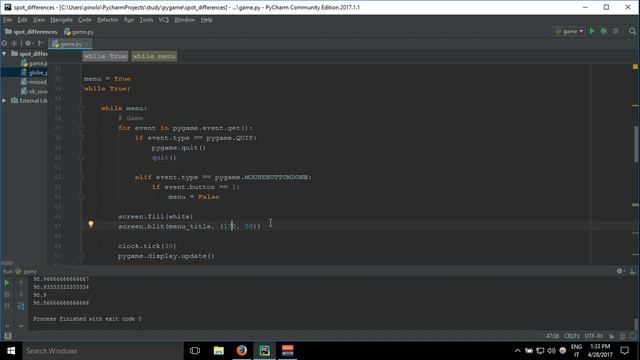Open the Refactor menu

click(x=107, y=20)
